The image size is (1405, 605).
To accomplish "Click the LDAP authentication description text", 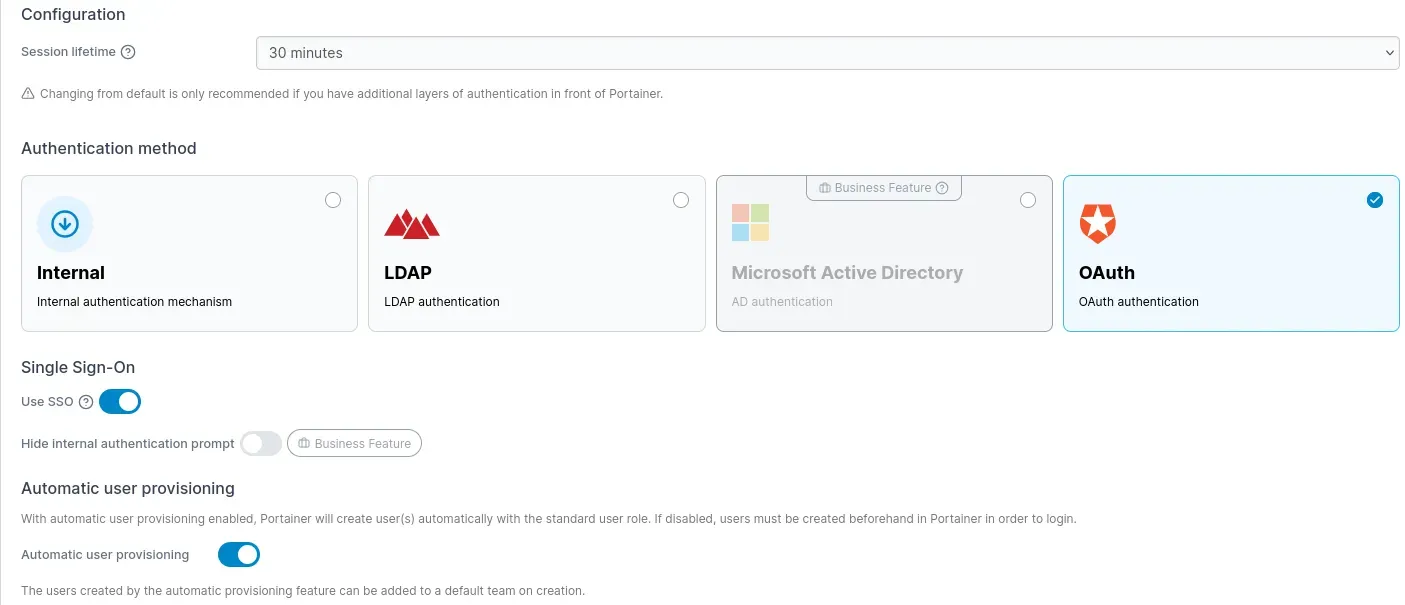I will point(442,302).
